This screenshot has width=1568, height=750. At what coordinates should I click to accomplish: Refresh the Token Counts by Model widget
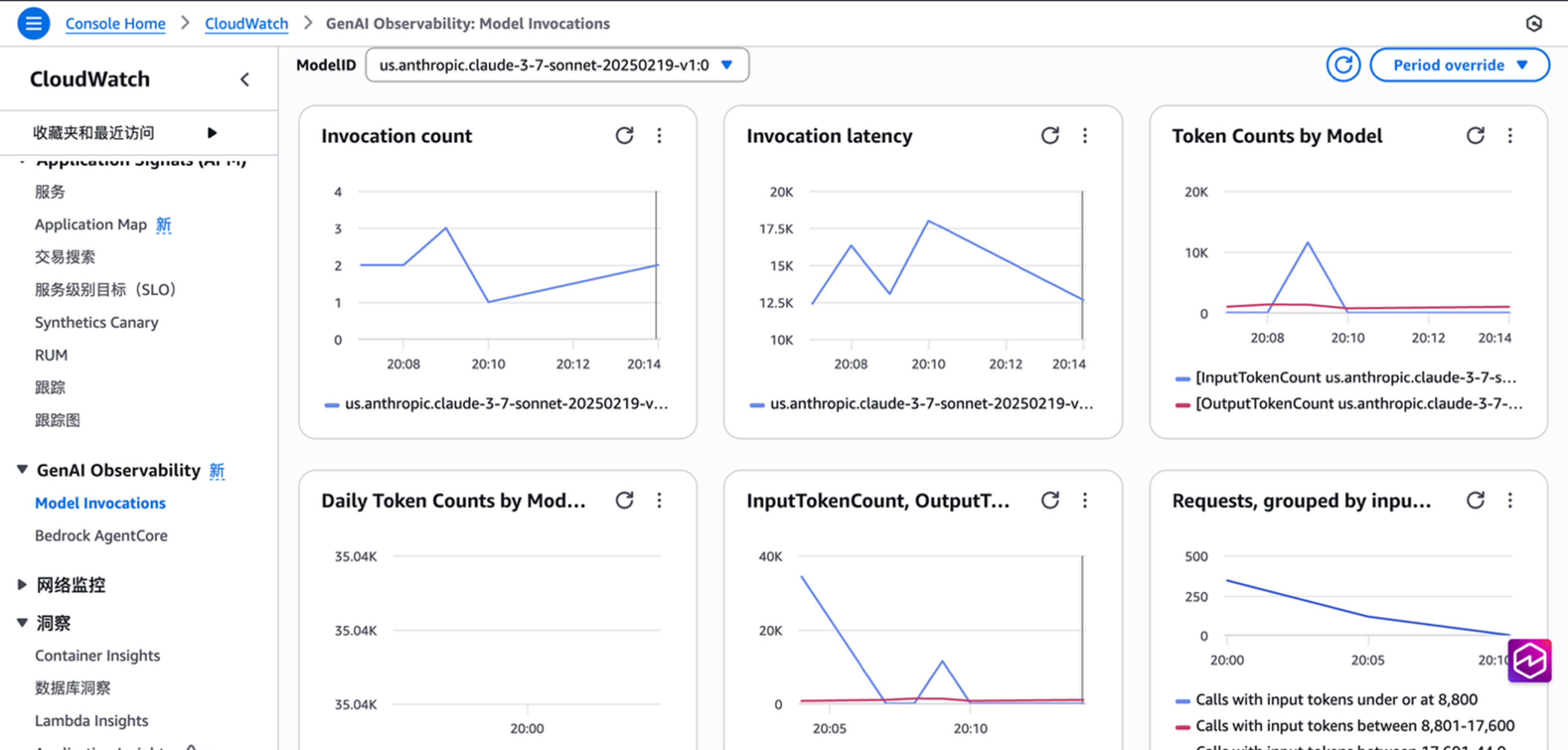[x=1475, y=135]
